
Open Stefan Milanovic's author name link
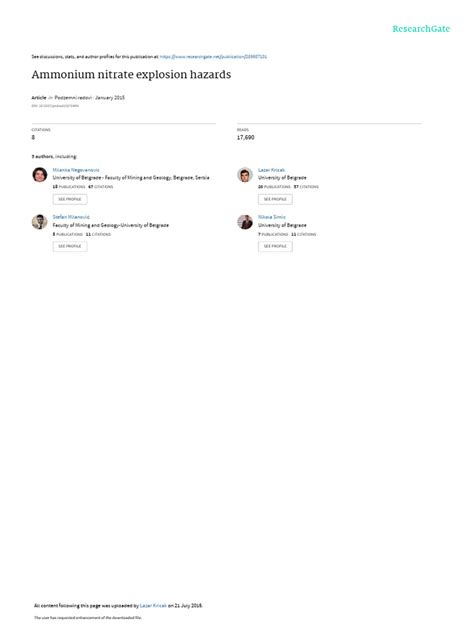[x=71, y=217]
